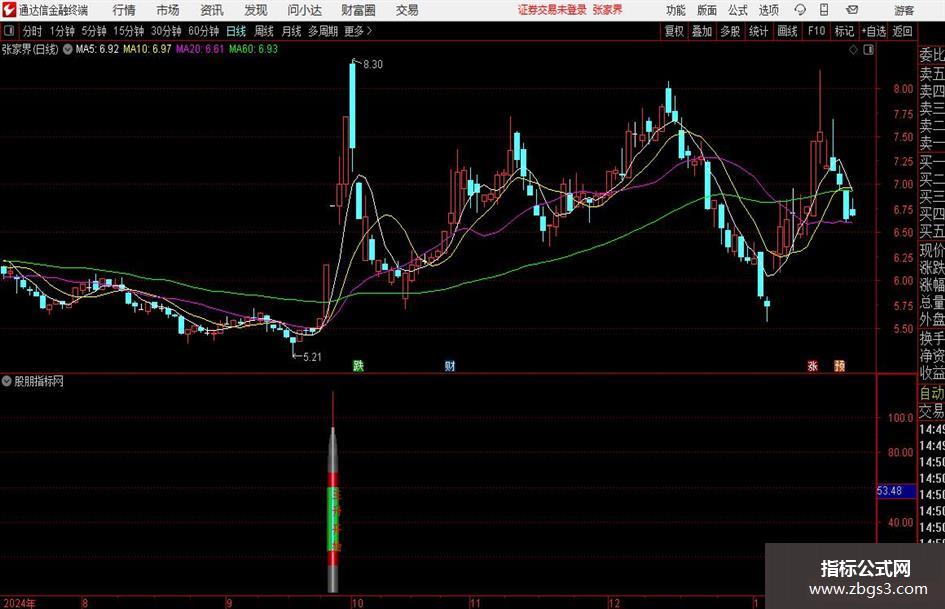The width and height of the screenshot is (945, 609).
Task: Click the diamond icon above chart right
Action: point(853,50)
